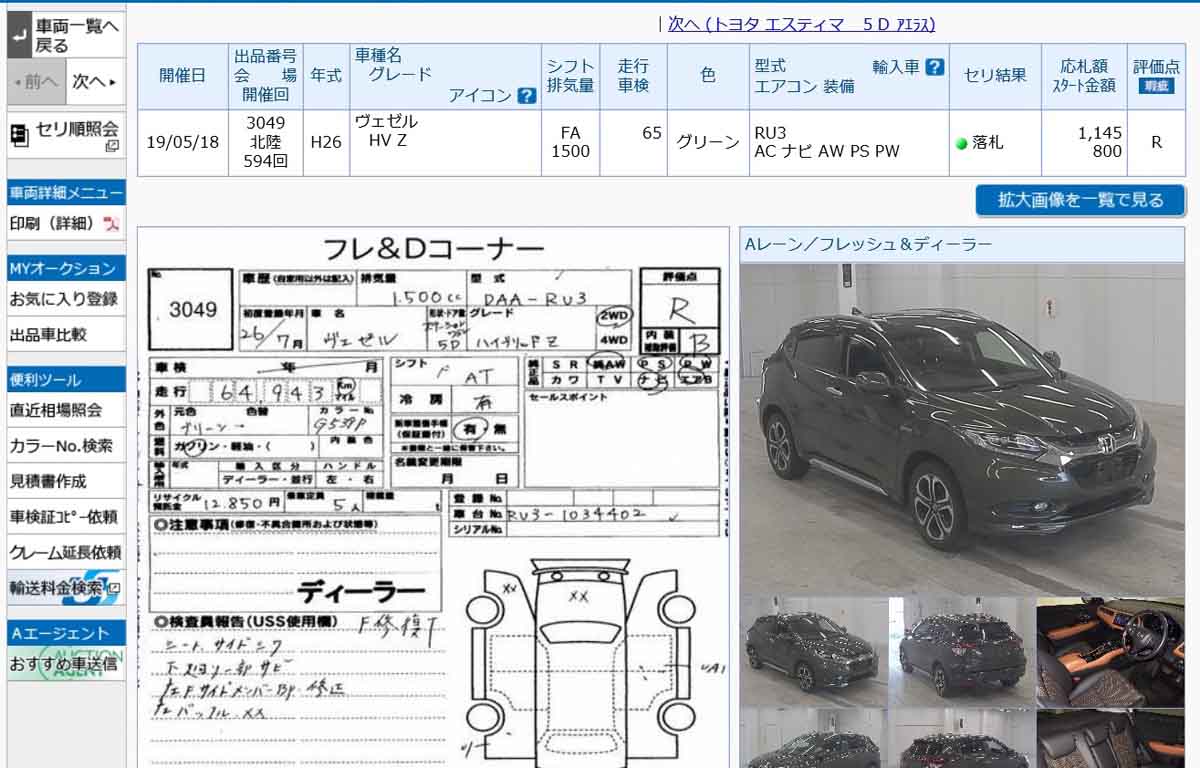Select the orange interior dashboard thumbnail
The image size is (1200, 768).
tap(1110, 652)
